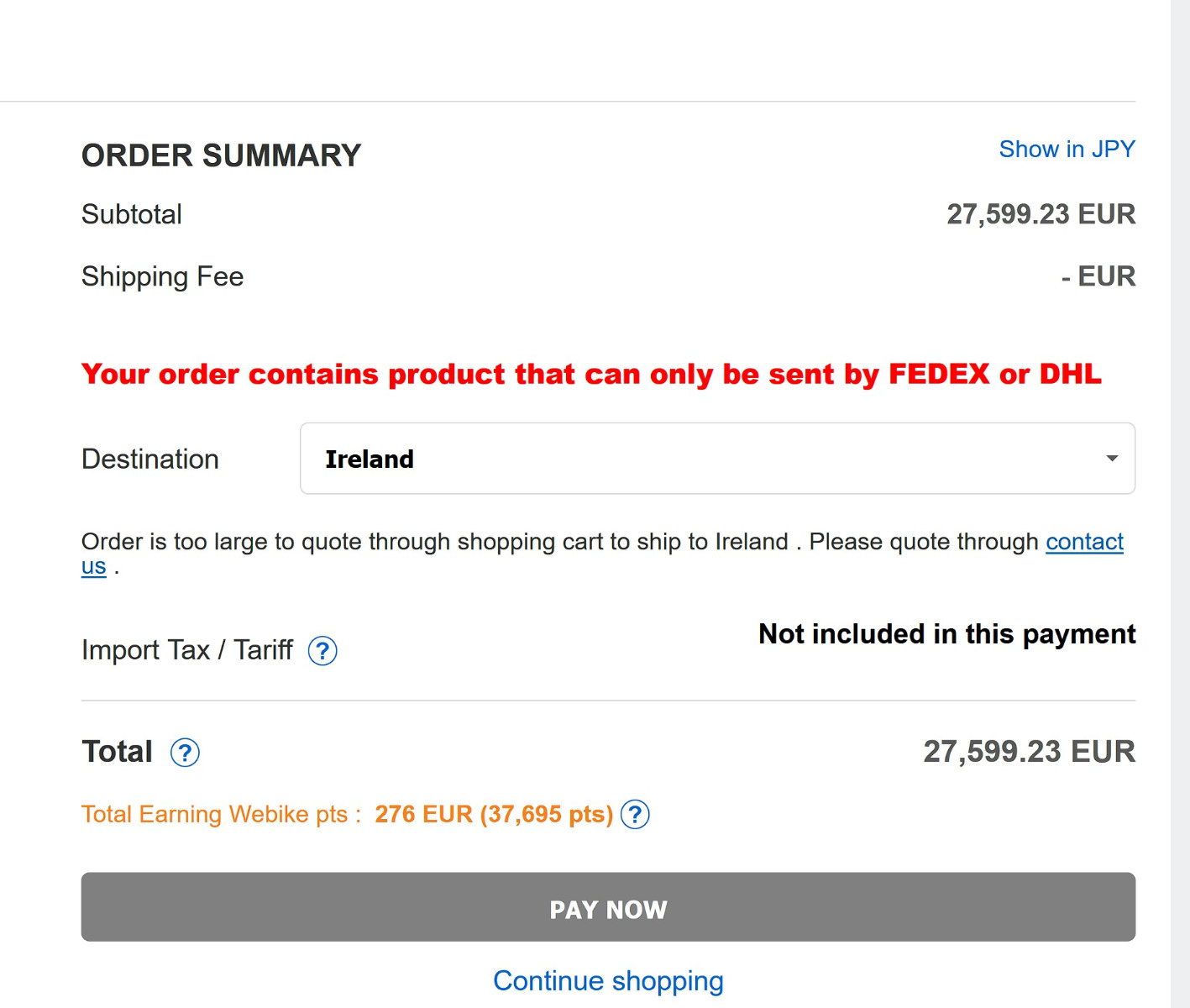Click the vertical scrollbar on the right
1190x1008 pixels.
click(x=1180, y=504)
